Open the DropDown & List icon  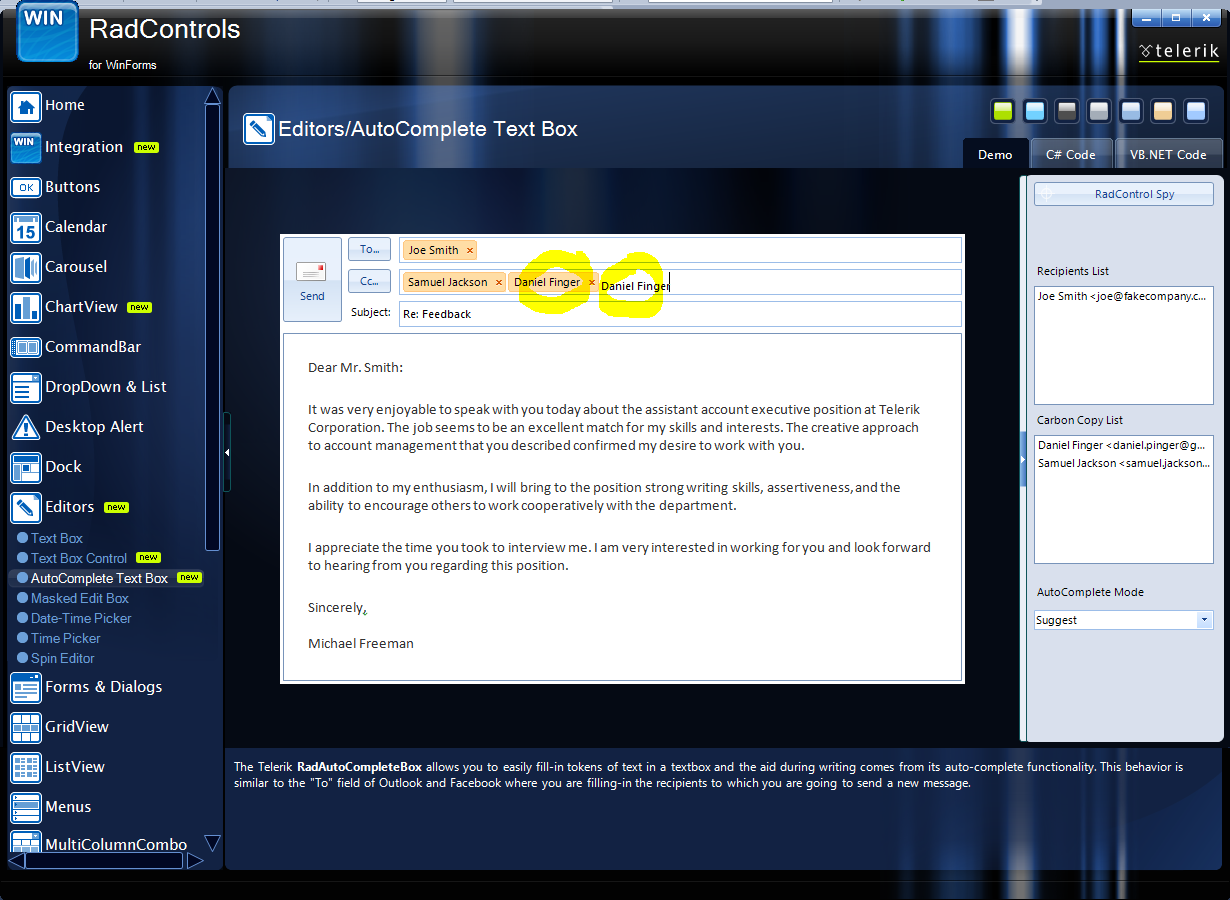pyautogui.click(x=25, y=387)
